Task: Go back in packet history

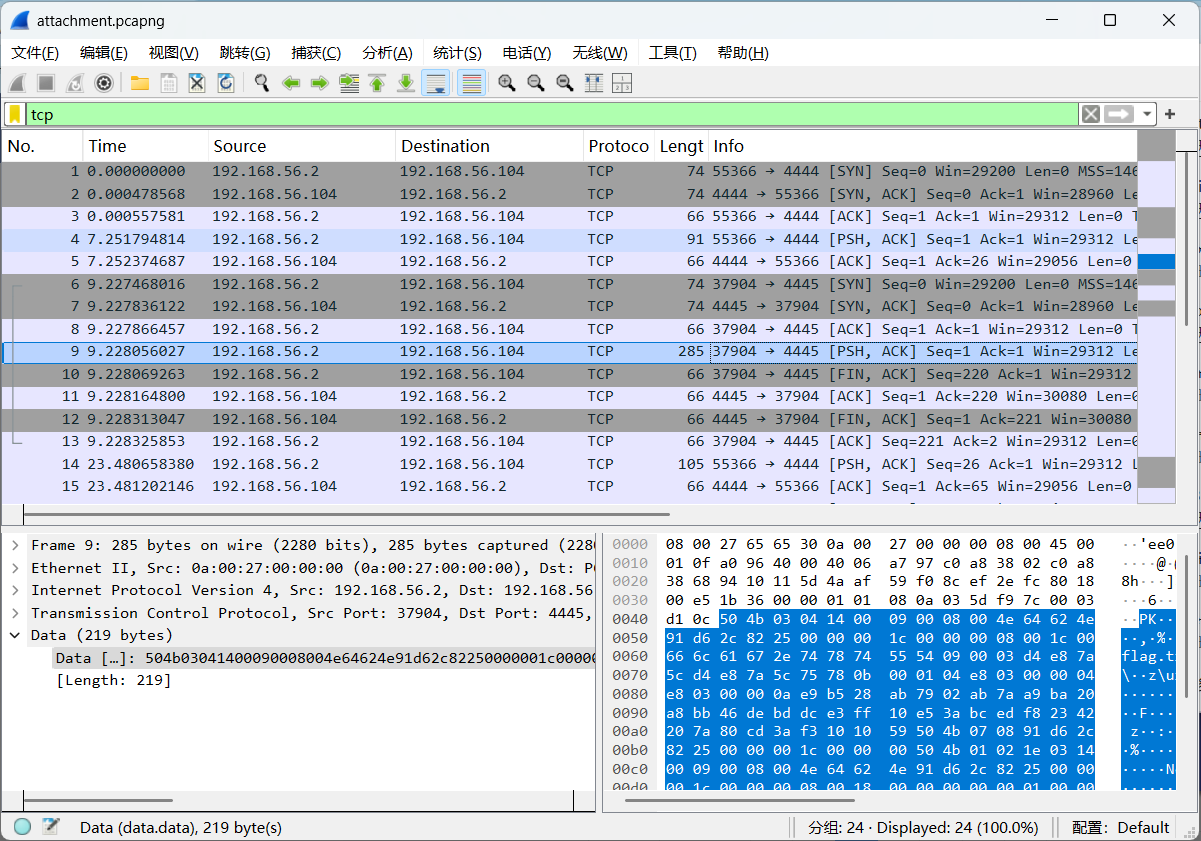Action: pos(291,83)
